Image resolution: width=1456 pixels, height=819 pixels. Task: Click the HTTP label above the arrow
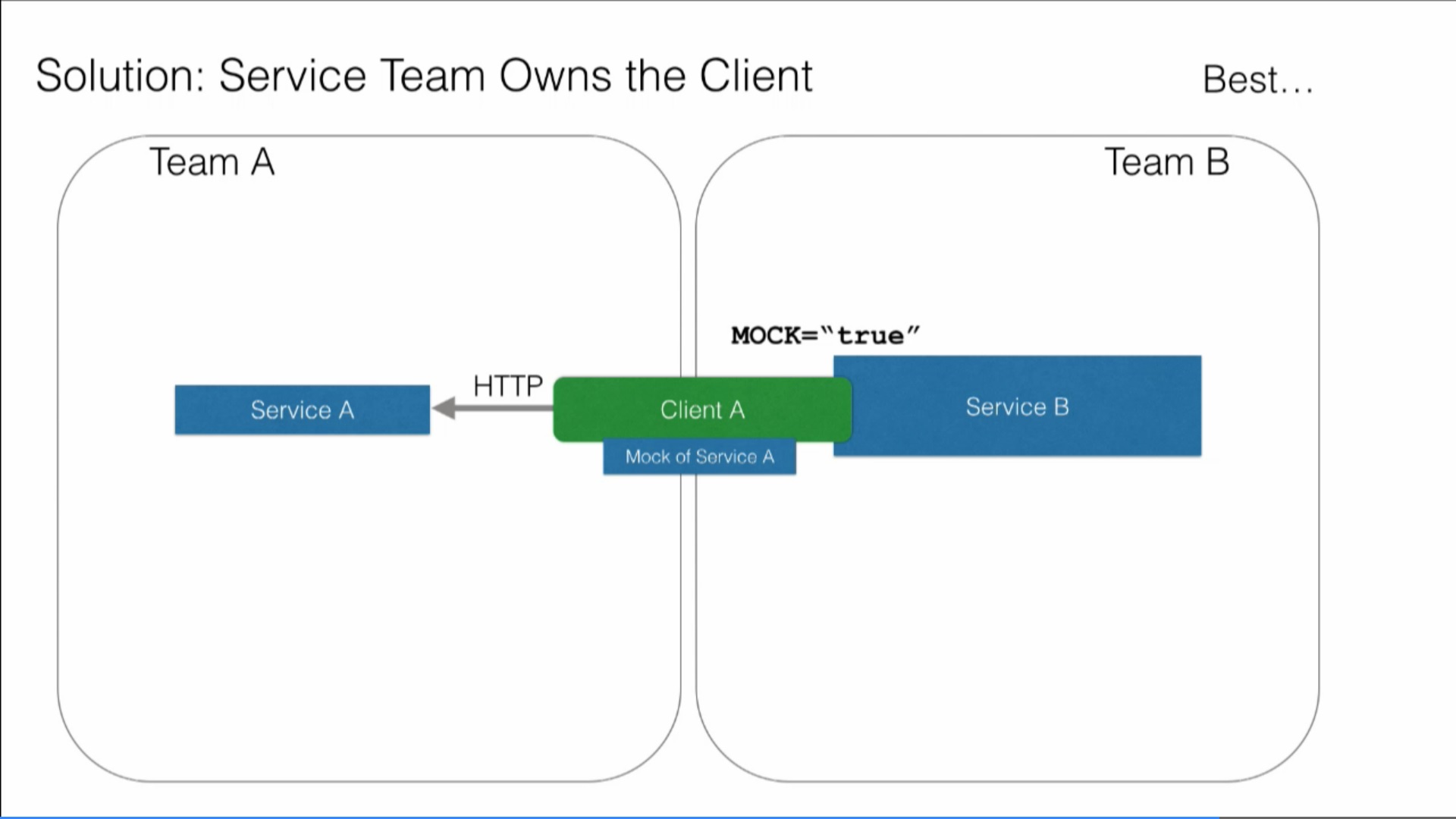tap(507, 386)
